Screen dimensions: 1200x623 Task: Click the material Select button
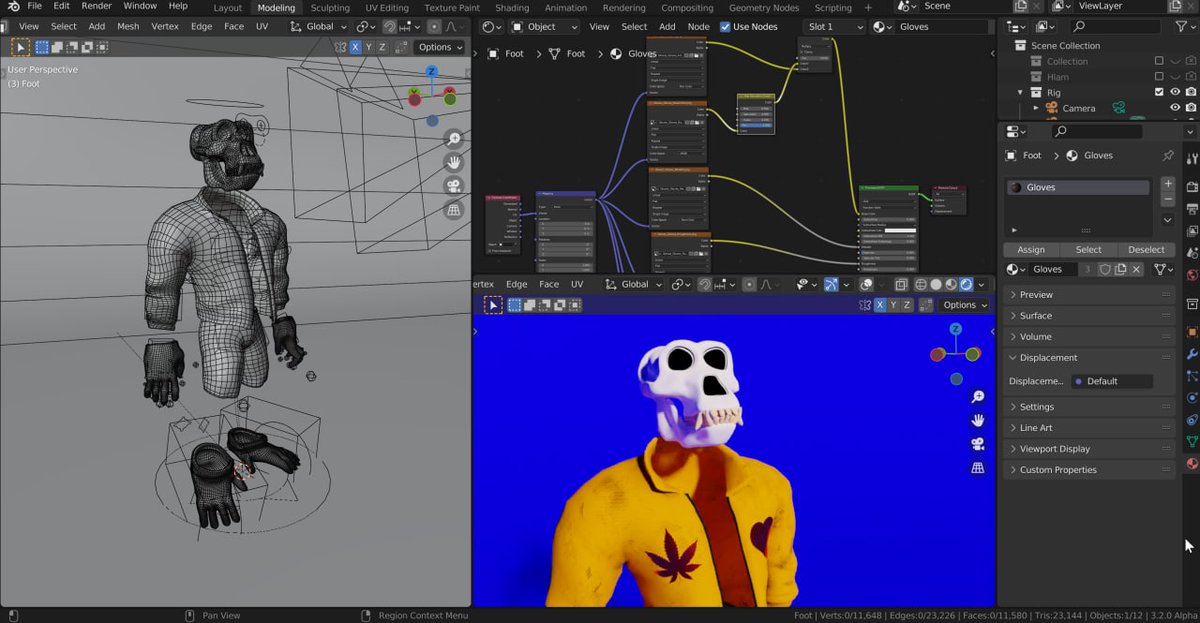coord(1089,249)
